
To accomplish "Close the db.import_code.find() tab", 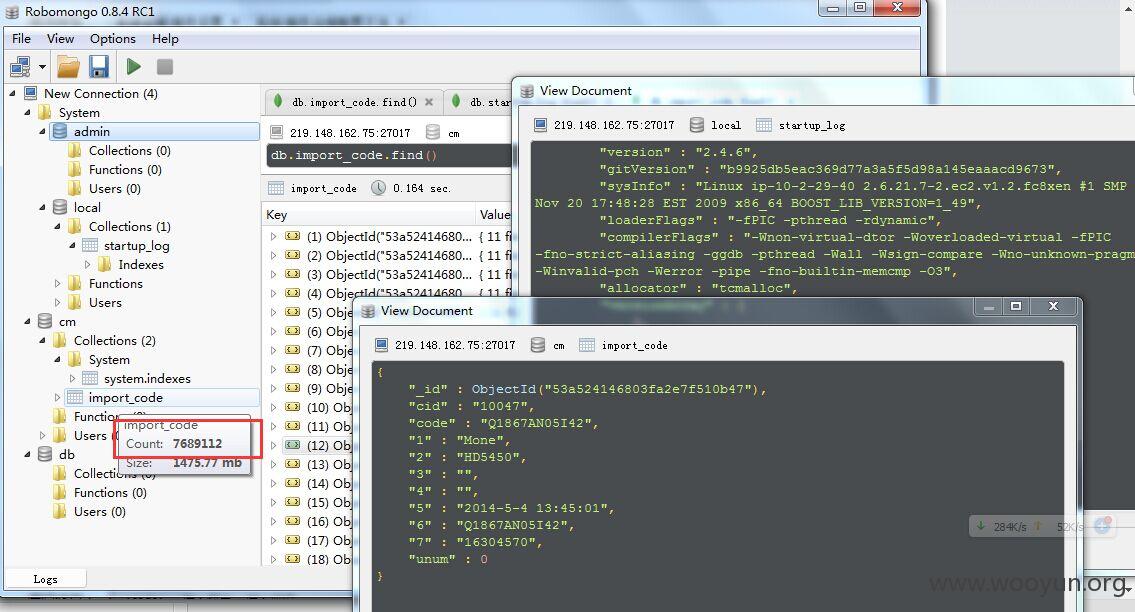I will (429, 102).
